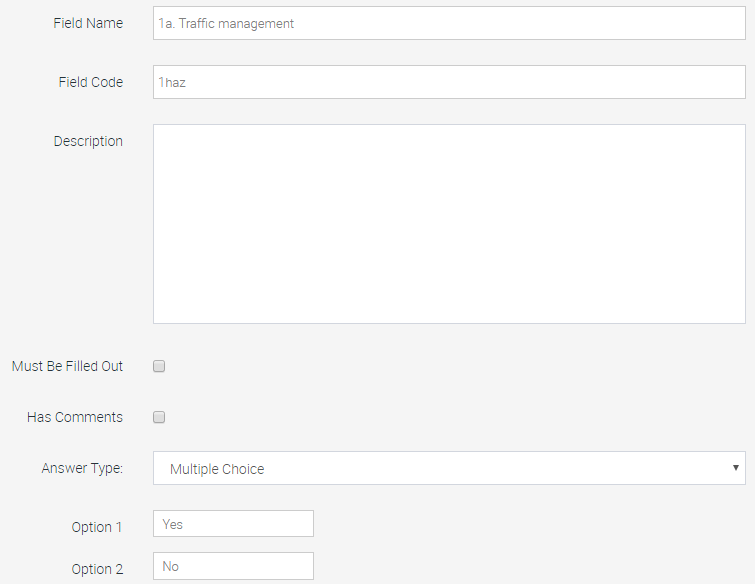Click the Option 2 input field

pyautogui.click(x=233, y=566)
